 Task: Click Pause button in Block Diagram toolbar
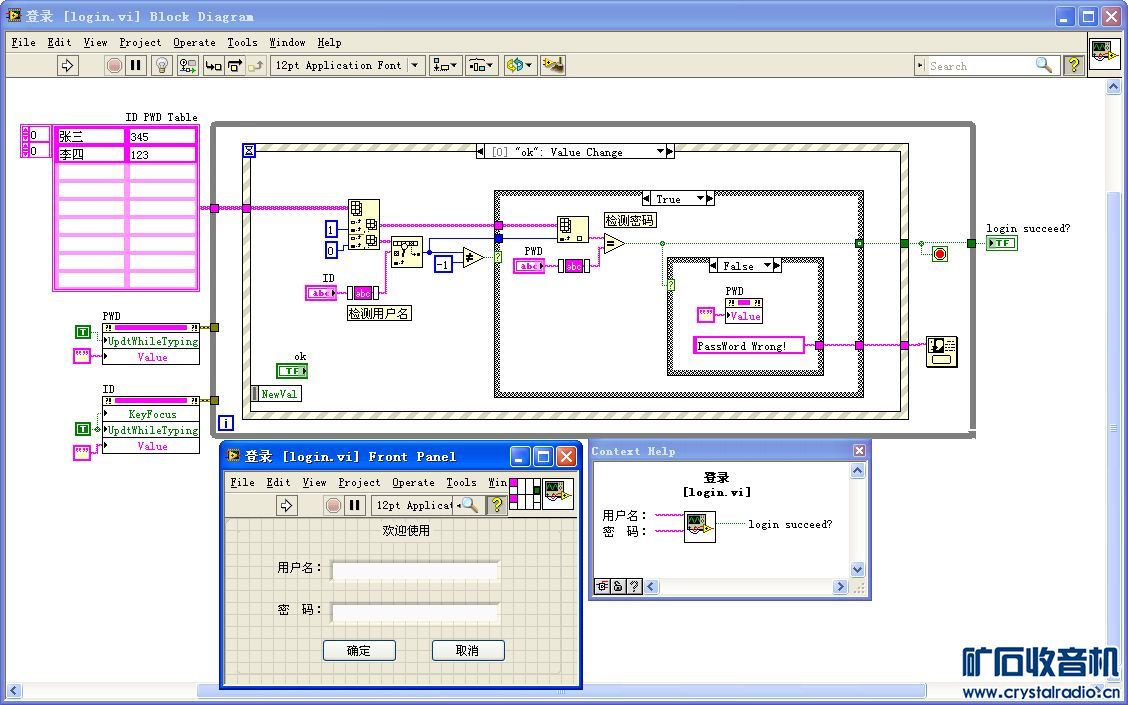pyautogui.click(x=135, y=65)
